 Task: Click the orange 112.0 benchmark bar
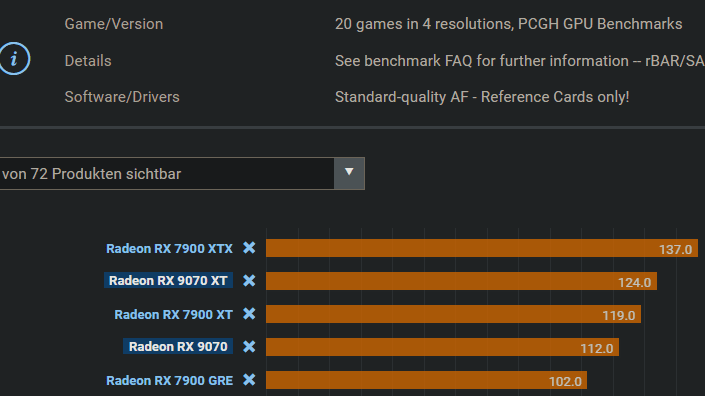pos(442,347)
